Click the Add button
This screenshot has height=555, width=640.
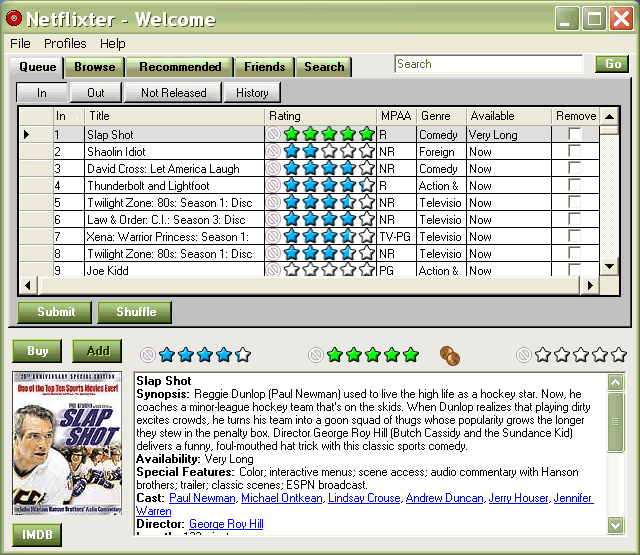tap(97, 351)
